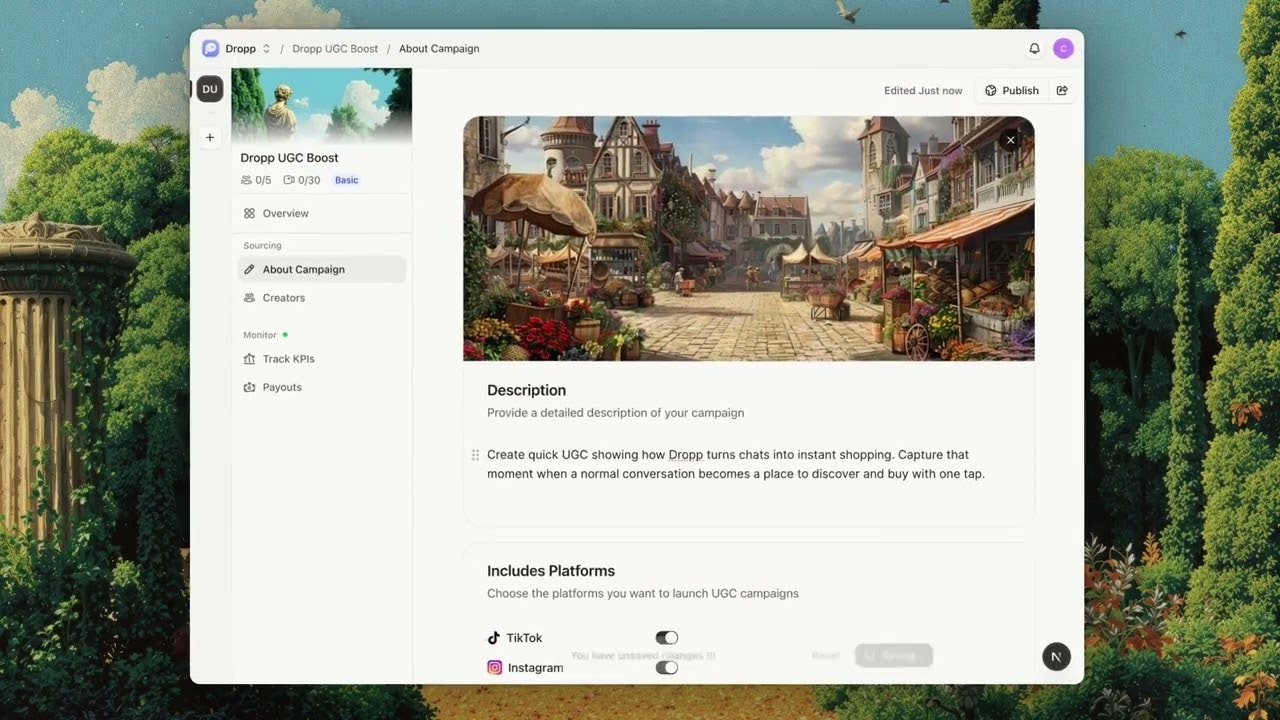Toggle the TikTok platform switch
The width and height of the screenshot is (1280, 720).
[x=666, y=637]
